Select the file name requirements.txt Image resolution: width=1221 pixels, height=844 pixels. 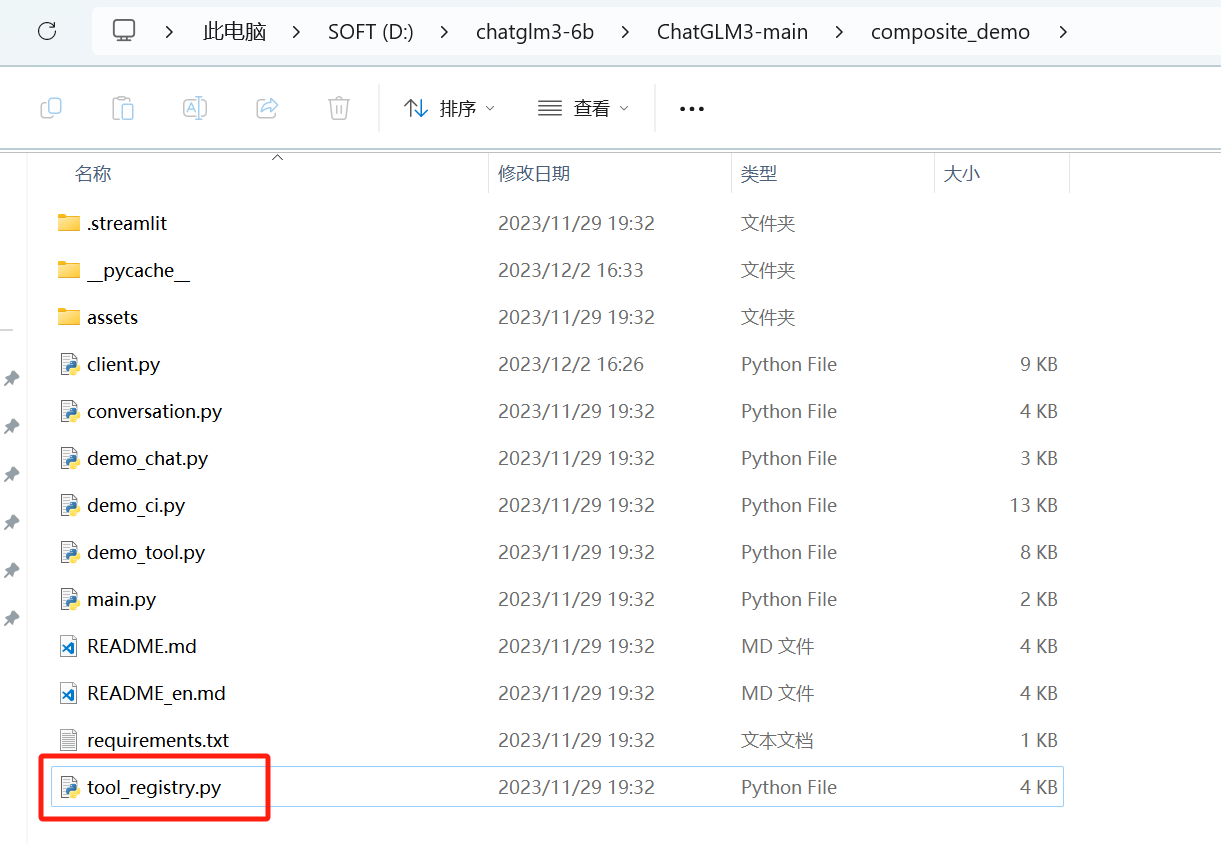coord(158,740)
